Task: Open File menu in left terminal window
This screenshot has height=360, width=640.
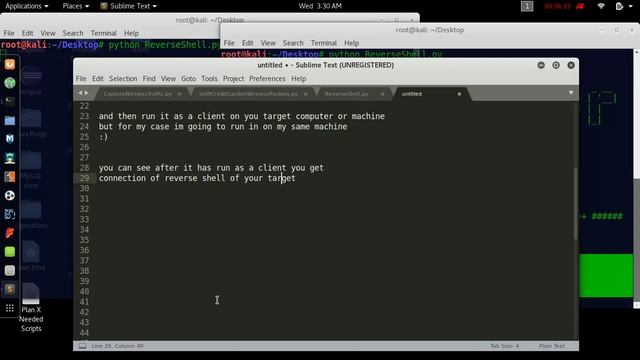Action: (9, 33)
